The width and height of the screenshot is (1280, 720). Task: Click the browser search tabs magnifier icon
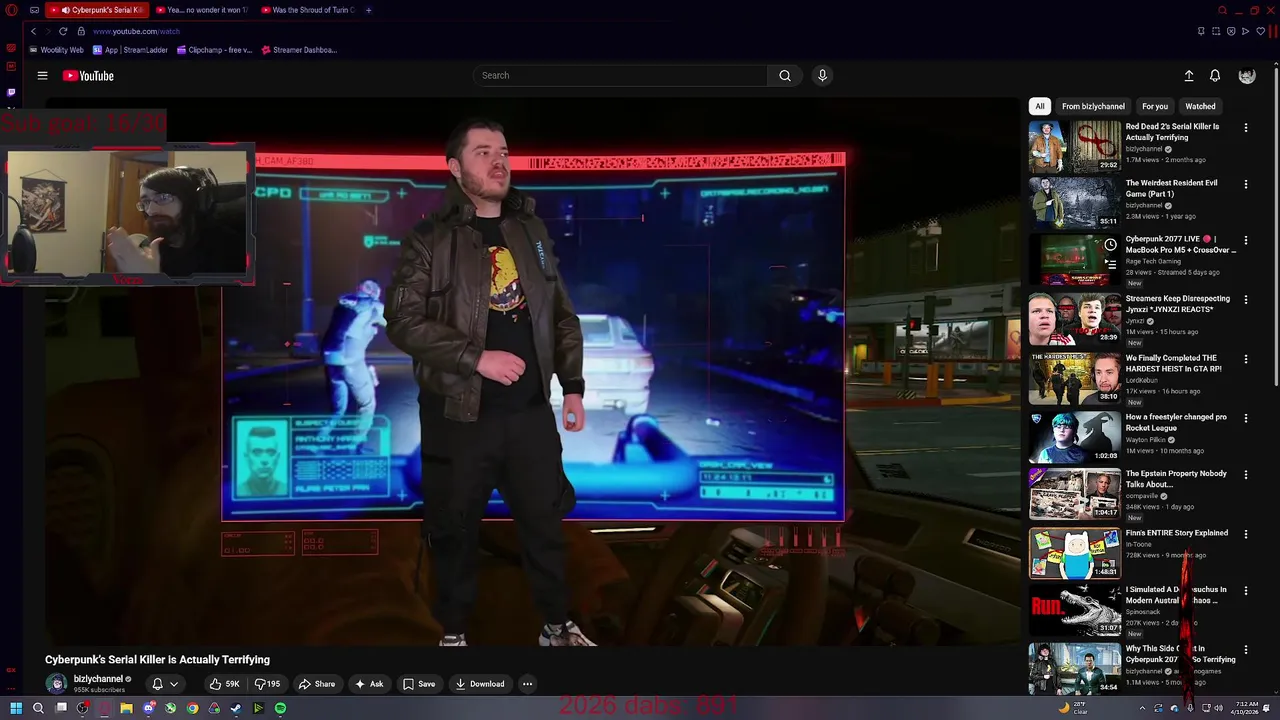click(1222, 10)
